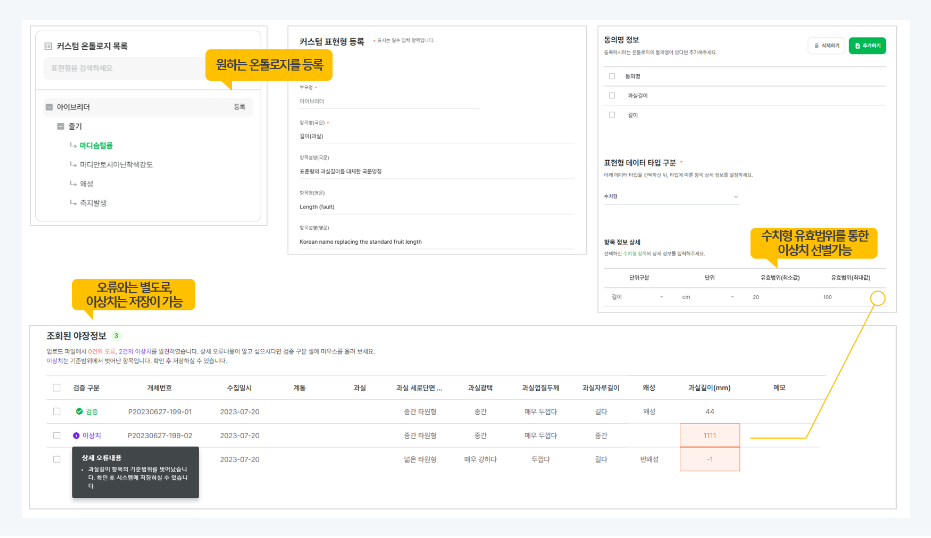Click the outlier cell with value 1111

point(710,435)
